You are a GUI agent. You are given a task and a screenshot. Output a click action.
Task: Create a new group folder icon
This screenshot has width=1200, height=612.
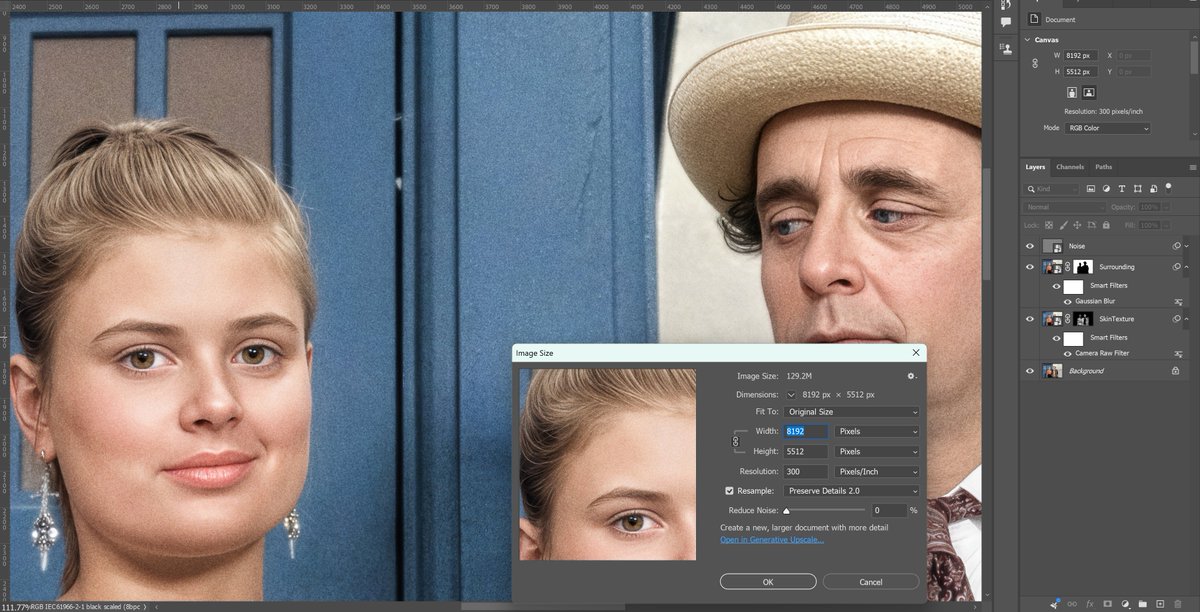pyautogui.click(x=1144, y=604)
